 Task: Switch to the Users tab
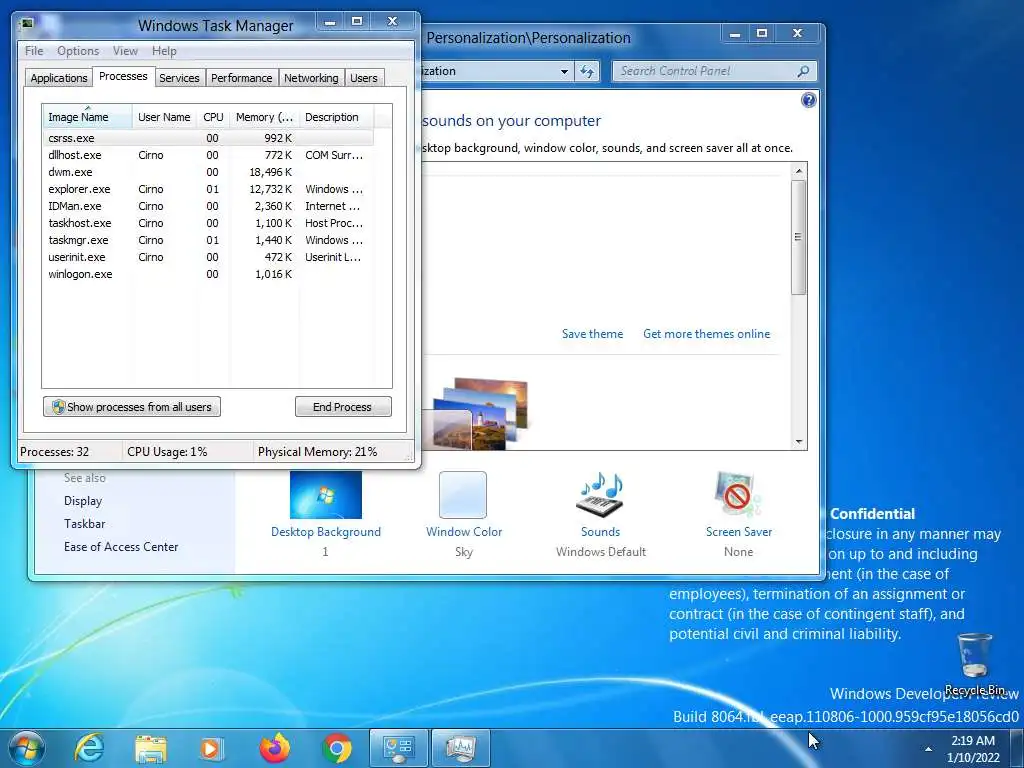(363, 78)
